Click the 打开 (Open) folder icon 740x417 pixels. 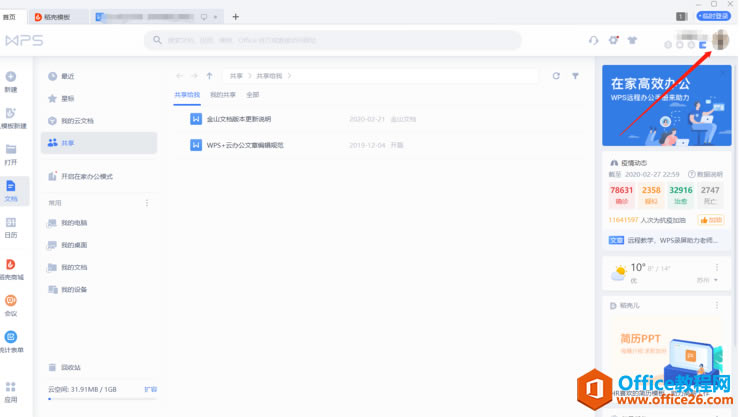pyautogui.click(x=11, y=150)
